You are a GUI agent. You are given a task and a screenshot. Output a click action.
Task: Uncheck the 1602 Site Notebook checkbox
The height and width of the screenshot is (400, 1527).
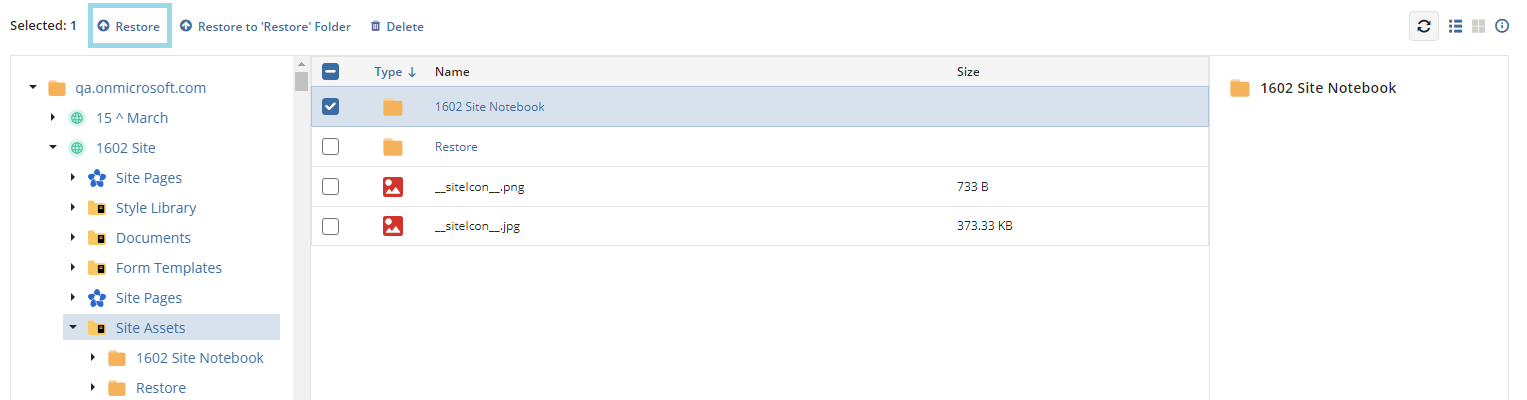point(331,106)
